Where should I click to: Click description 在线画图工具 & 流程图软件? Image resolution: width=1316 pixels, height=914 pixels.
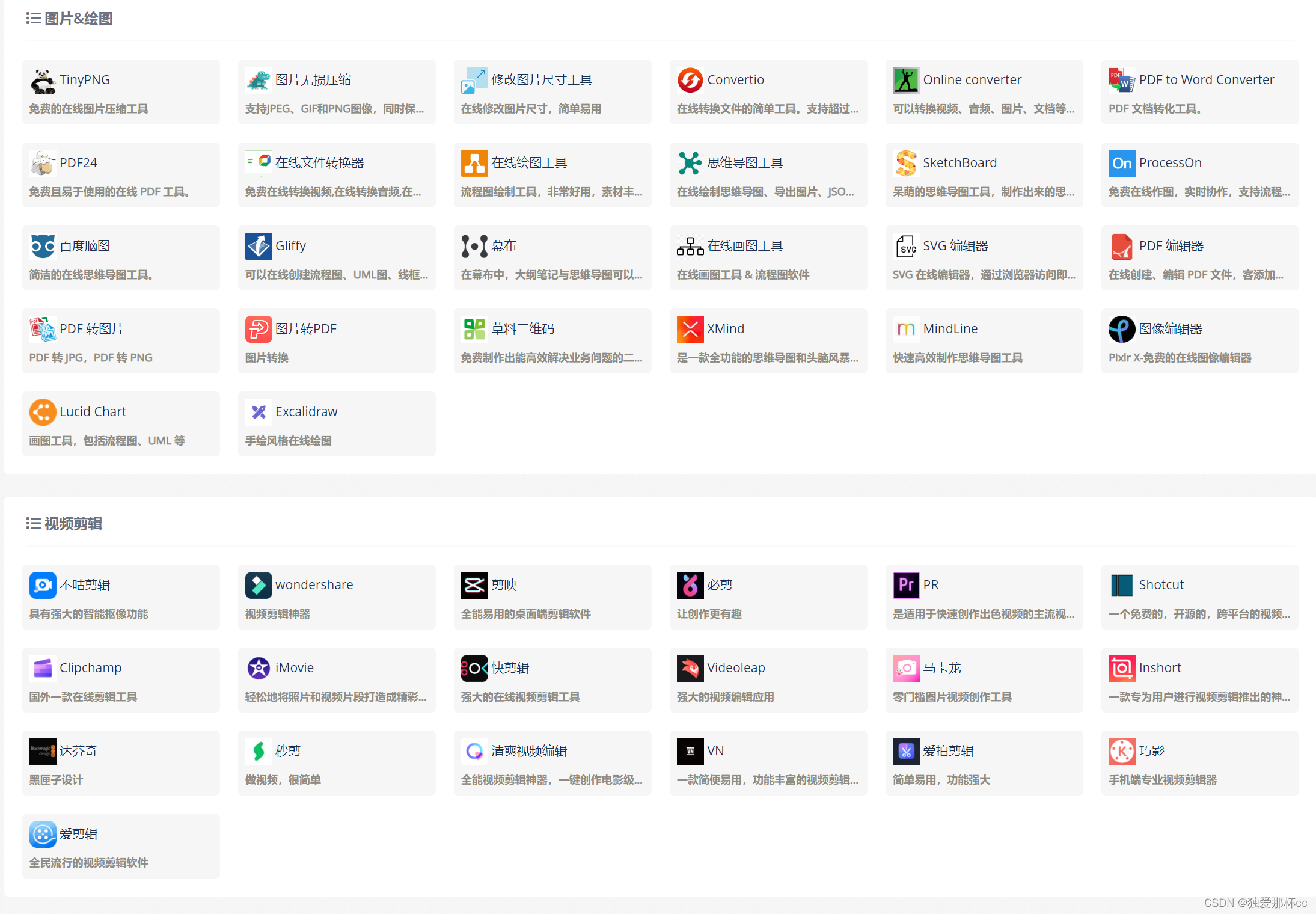(x=743, y=275)
